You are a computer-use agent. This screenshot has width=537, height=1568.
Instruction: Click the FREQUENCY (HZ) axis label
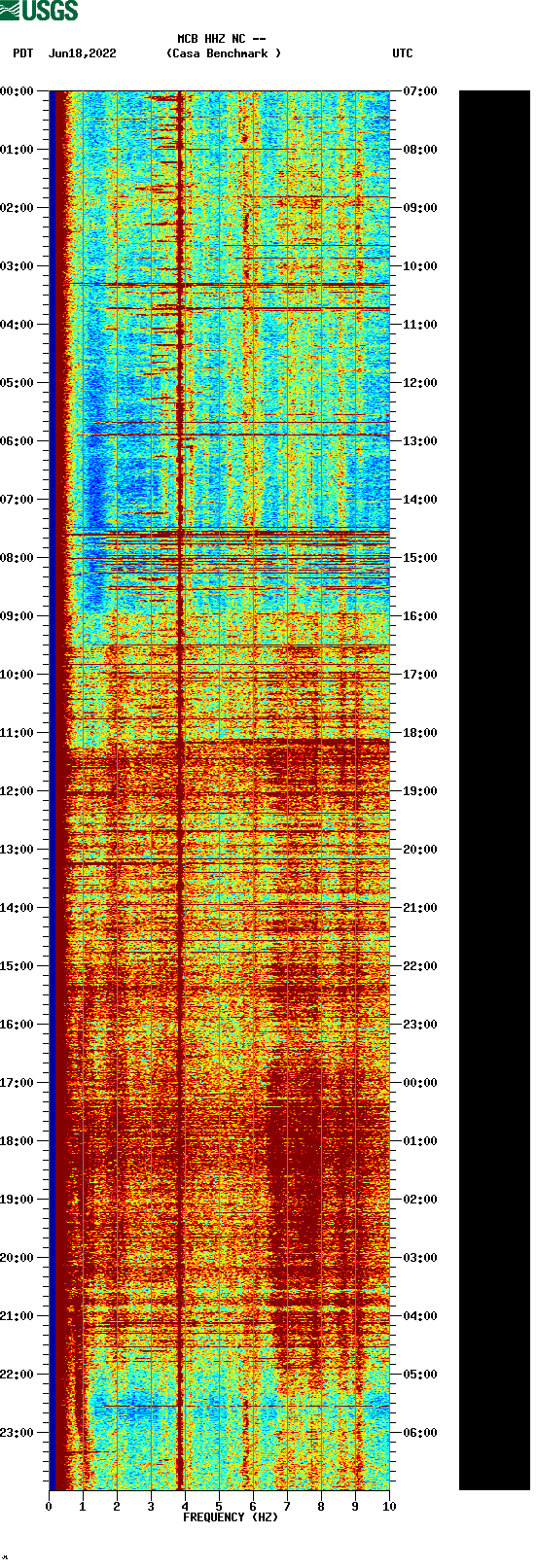(x=231, y=1517)
